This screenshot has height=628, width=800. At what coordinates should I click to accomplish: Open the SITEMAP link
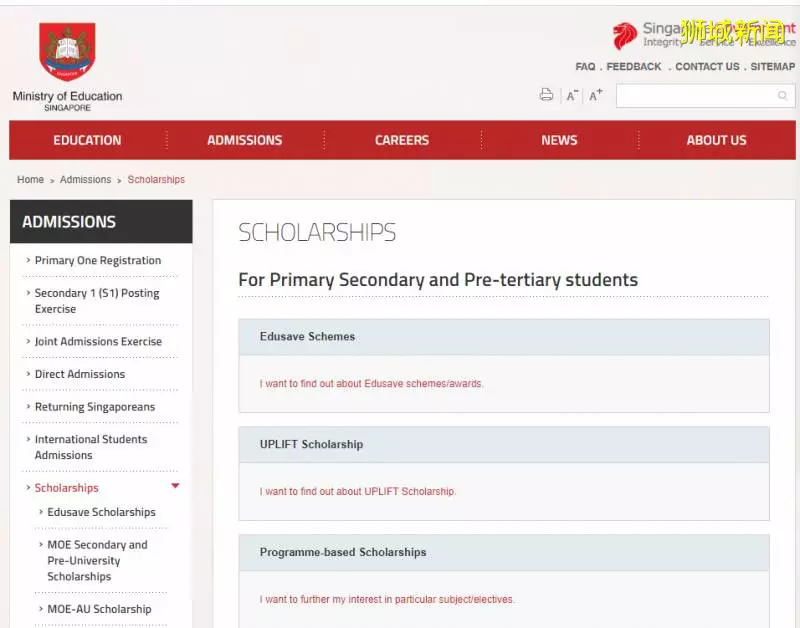click(772, 66)
